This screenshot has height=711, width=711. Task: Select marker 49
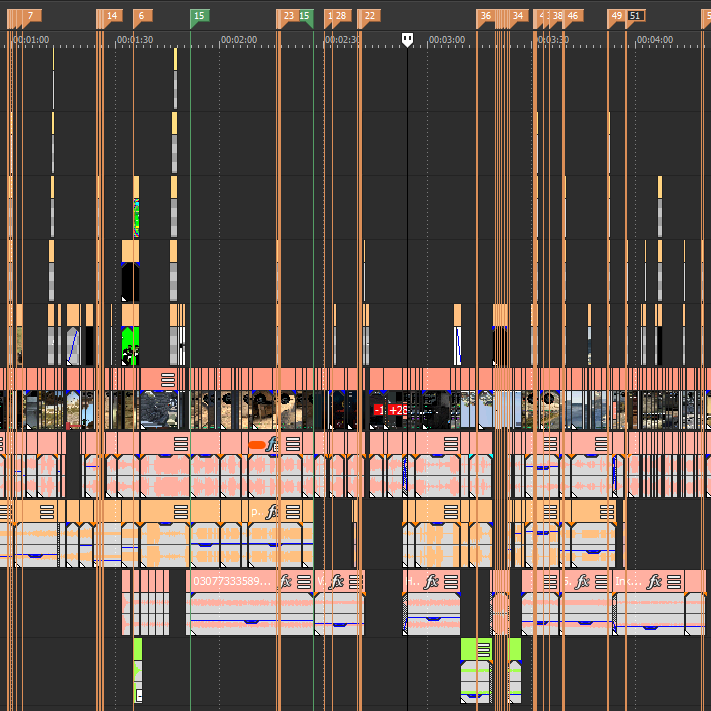coord(617,16)
